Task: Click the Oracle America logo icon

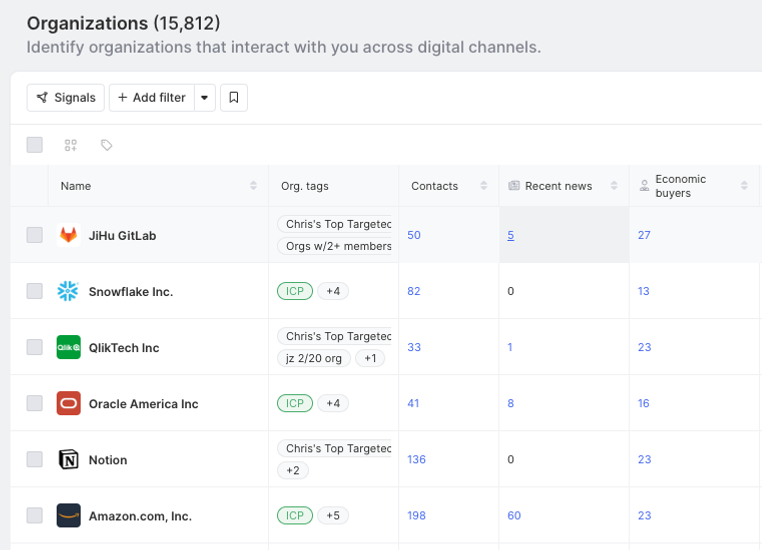Action: tap(68, 403)
